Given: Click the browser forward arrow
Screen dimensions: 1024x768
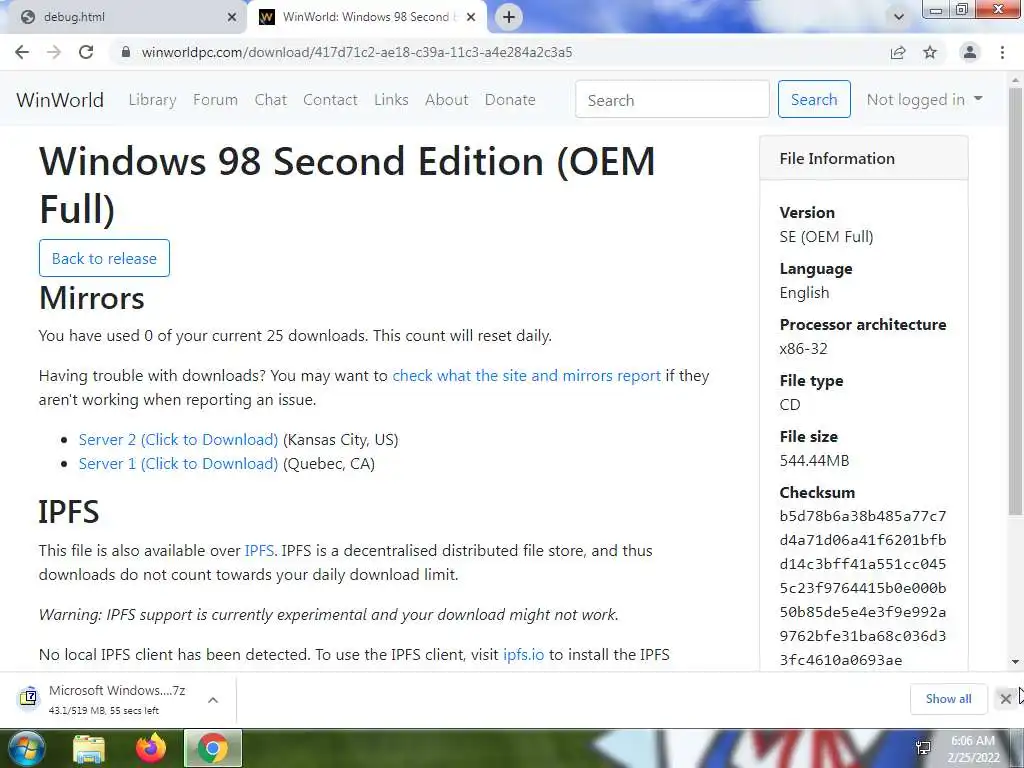Looking at the screenshot, I should [x=54, y=52].
